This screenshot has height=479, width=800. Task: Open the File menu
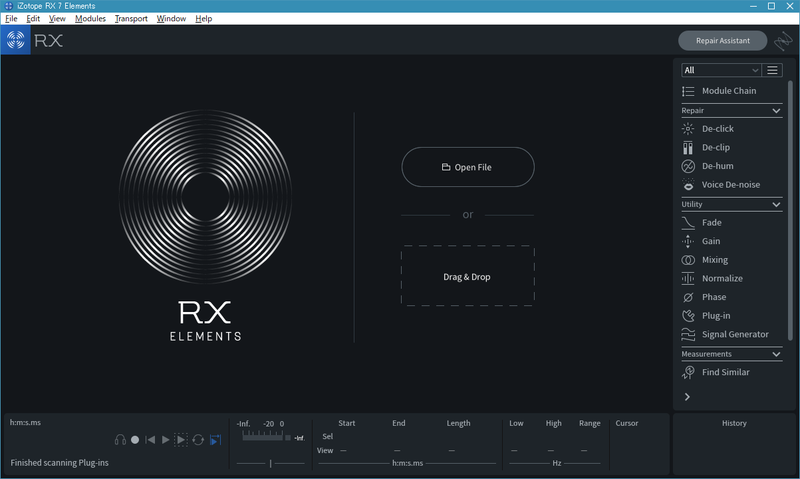coord(11,18)
